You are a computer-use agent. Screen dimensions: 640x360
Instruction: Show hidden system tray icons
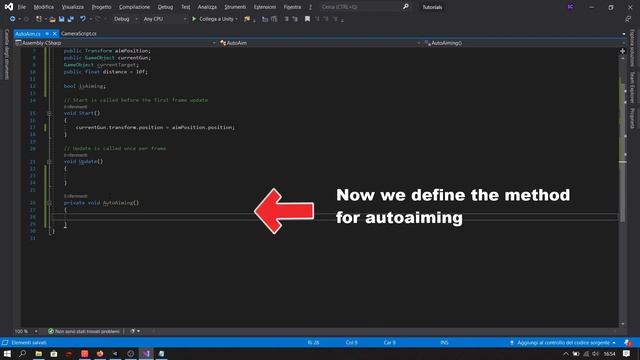(x=566, y=353)
